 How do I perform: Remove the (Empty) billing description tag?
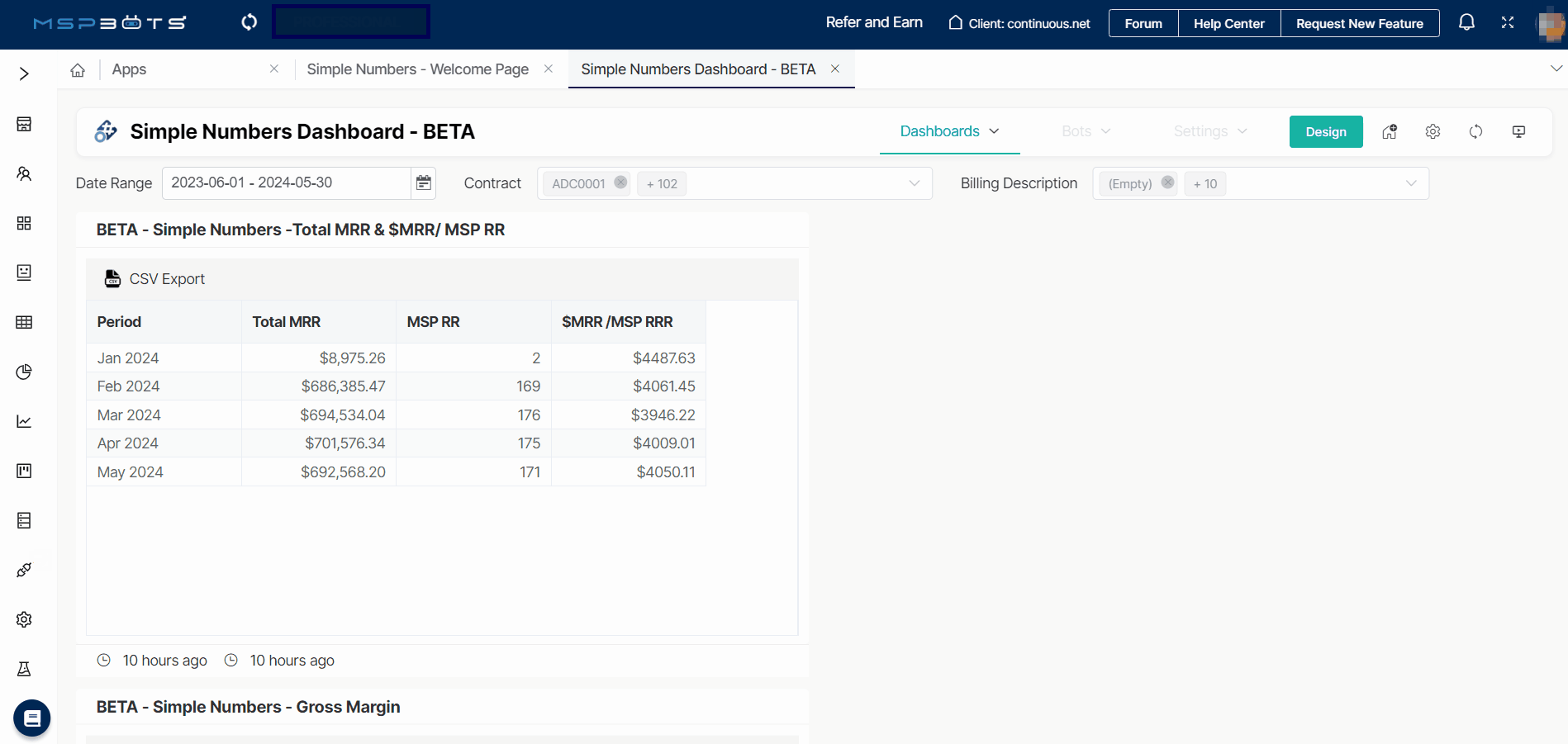click(x=1167, y=182)
